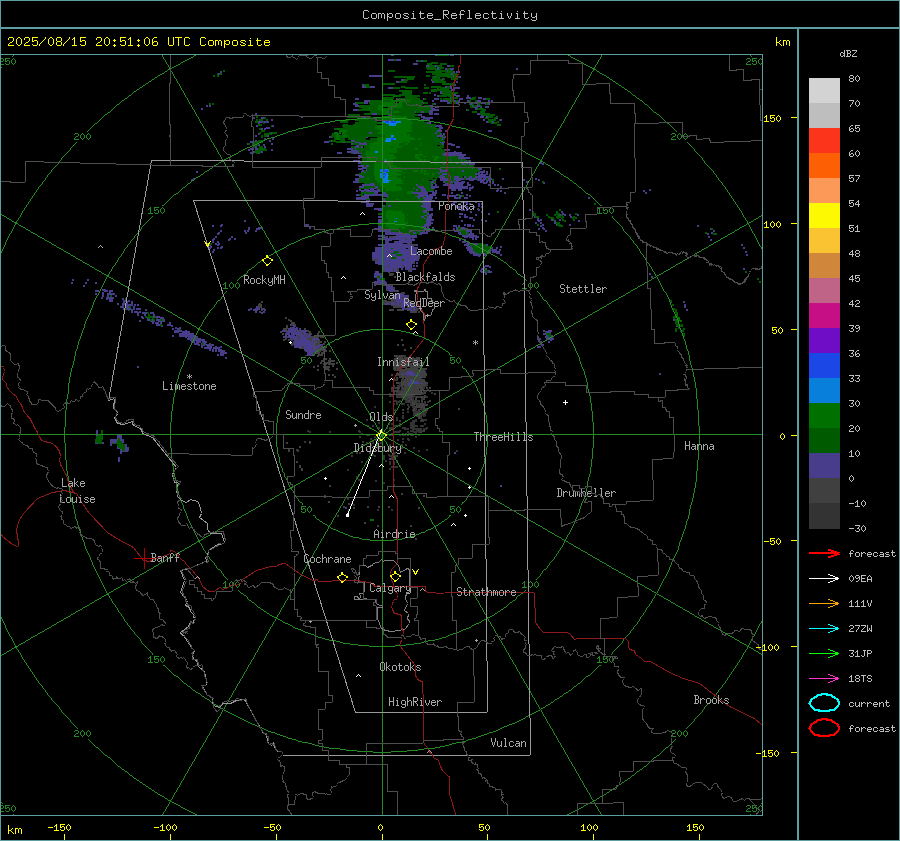Click the asterisk marker above Limestone
The width and height of the screenshot is (900, 841).
point(189,377)
